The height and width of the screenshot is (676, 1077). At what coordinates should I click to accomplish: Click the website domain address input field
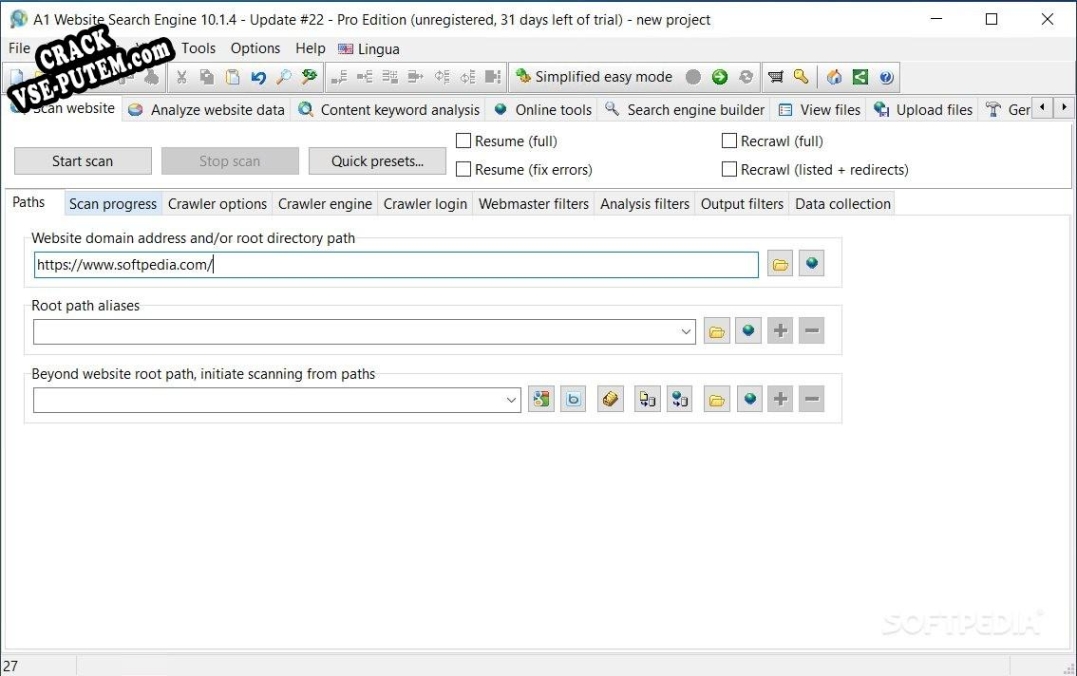(x=396, y=264)
